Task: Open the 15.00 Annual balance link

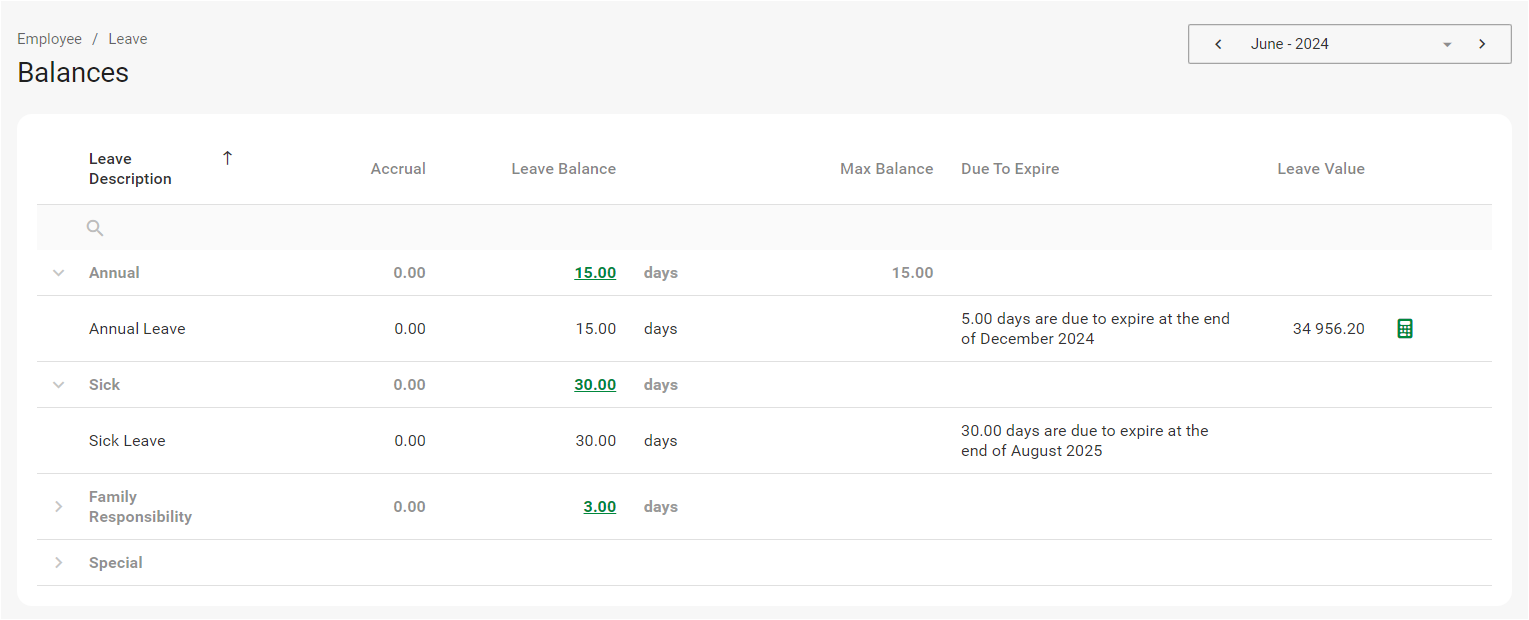Action: [x=595, y=273]
